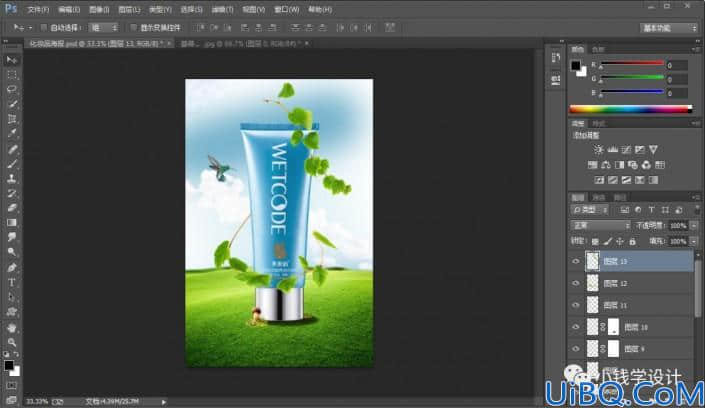Select the Magic Wand tool

click(x=12, y=104)
